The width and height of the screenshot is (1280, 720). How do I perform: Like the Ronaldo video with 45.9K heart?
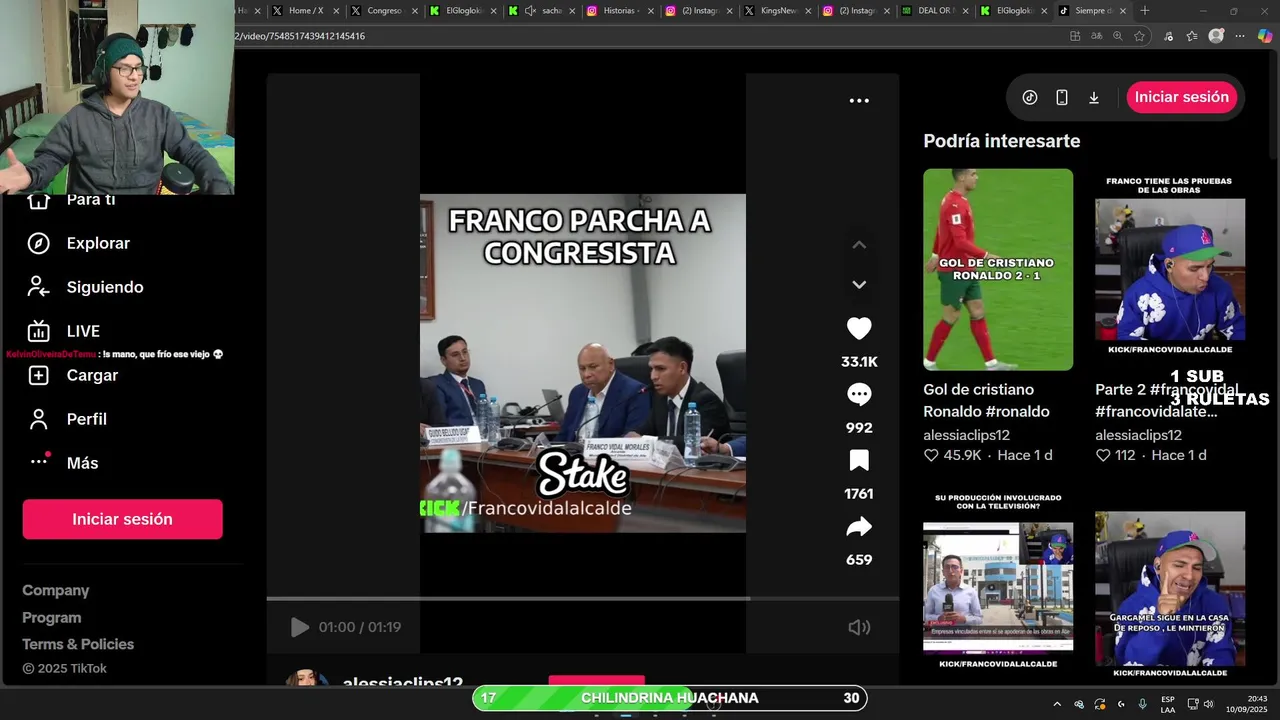[931, 455]
